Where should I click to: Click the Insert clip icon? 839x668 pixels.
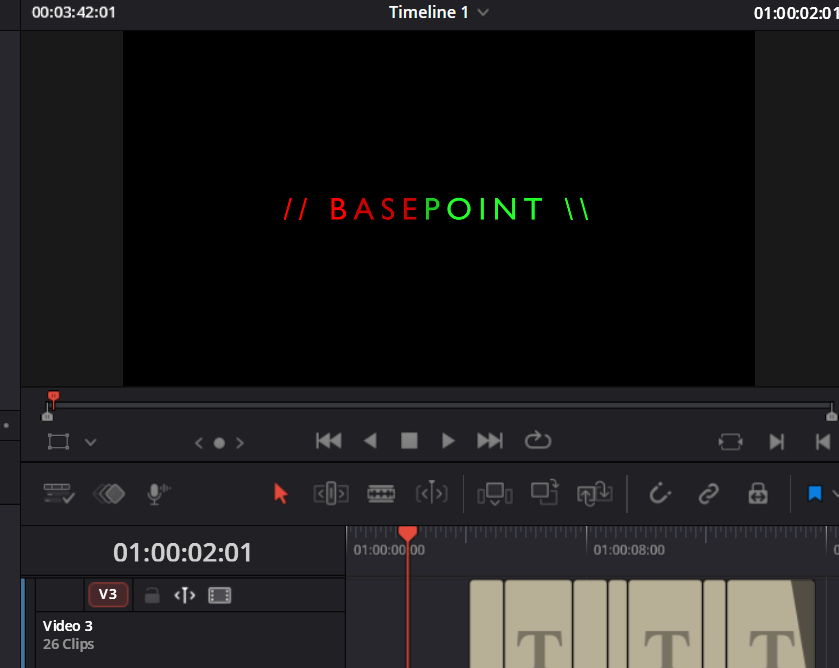tap(494, 494)
